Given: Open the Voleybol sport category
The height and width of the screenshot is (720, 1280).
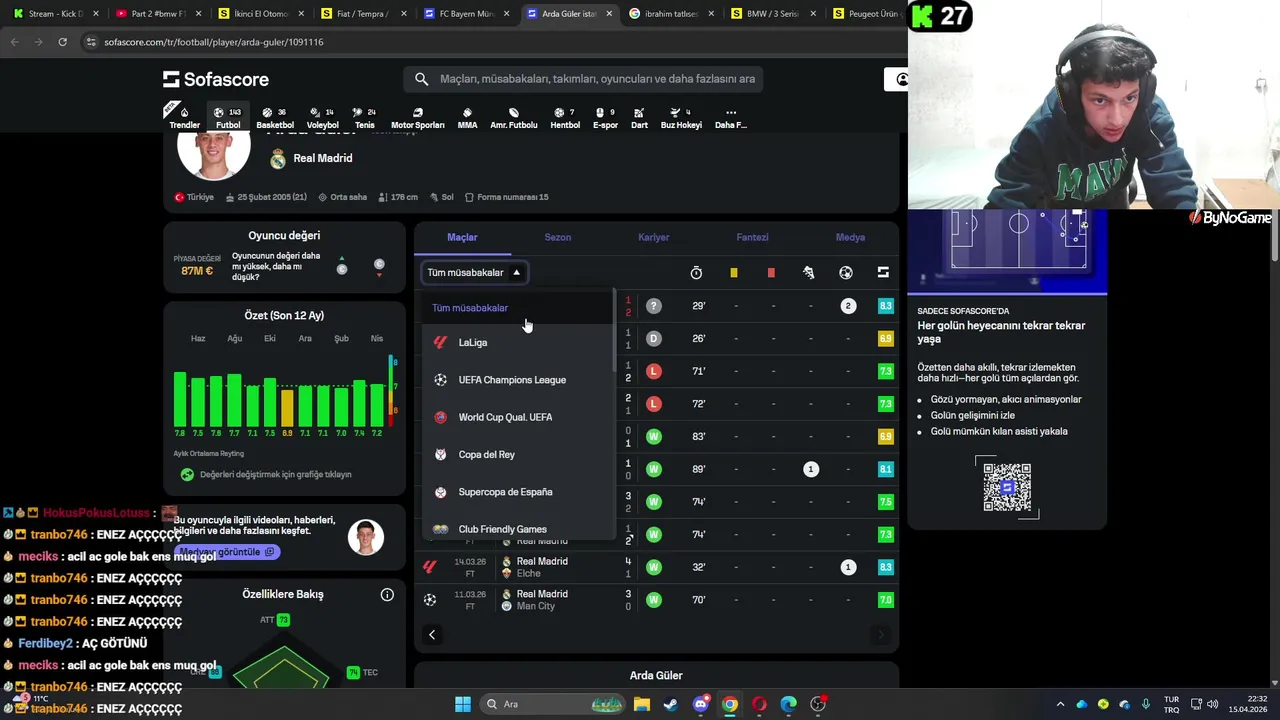Looking at the screenshot, I should [x=323, y=118].
